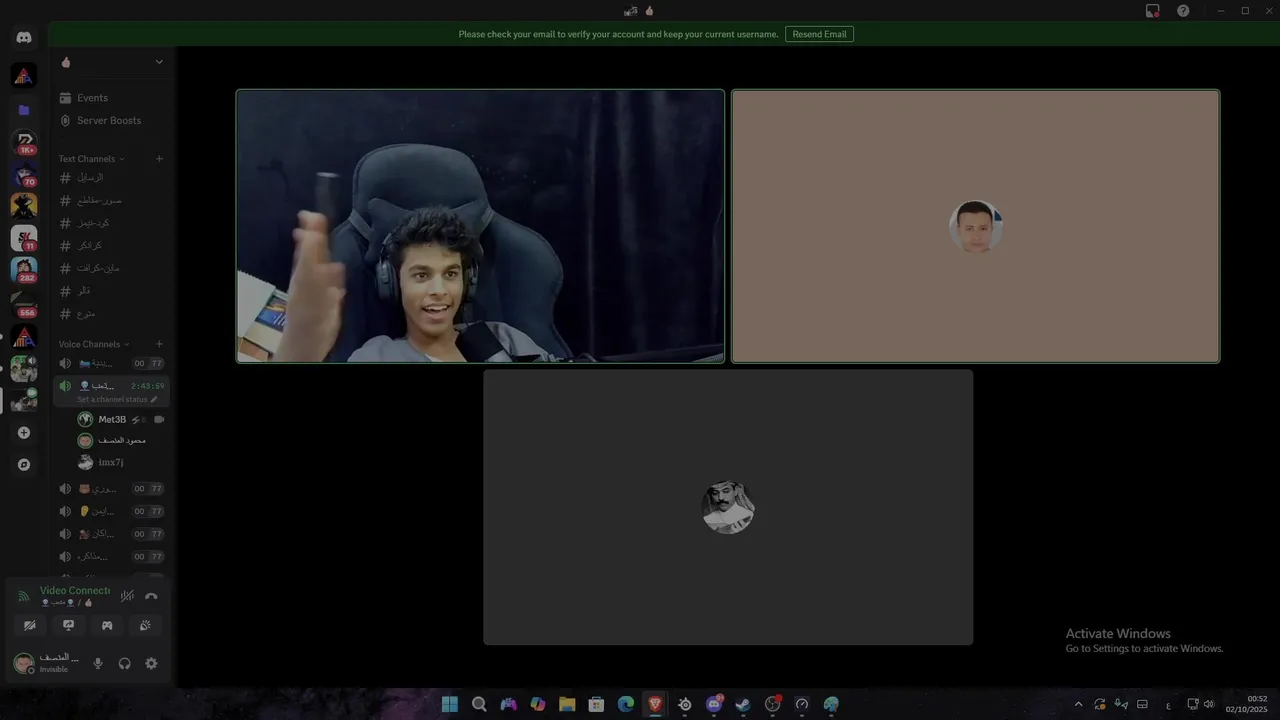Select Met3B in the voice channel
This screenshot has height=720, width=1280.
tap(120, 420)
